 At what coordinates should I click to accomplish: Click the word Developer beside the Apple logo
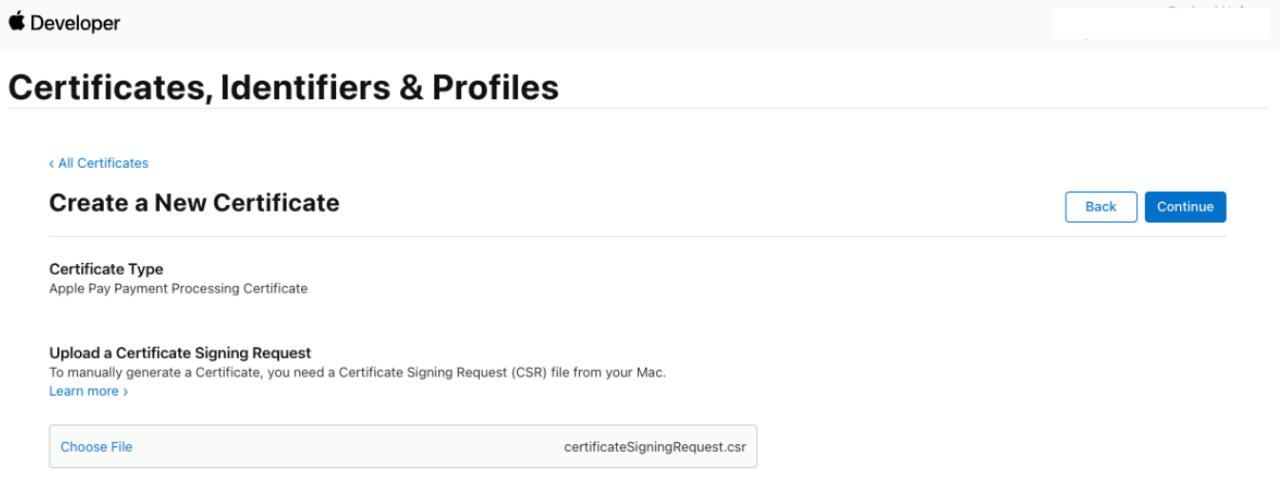pos(75,22)
